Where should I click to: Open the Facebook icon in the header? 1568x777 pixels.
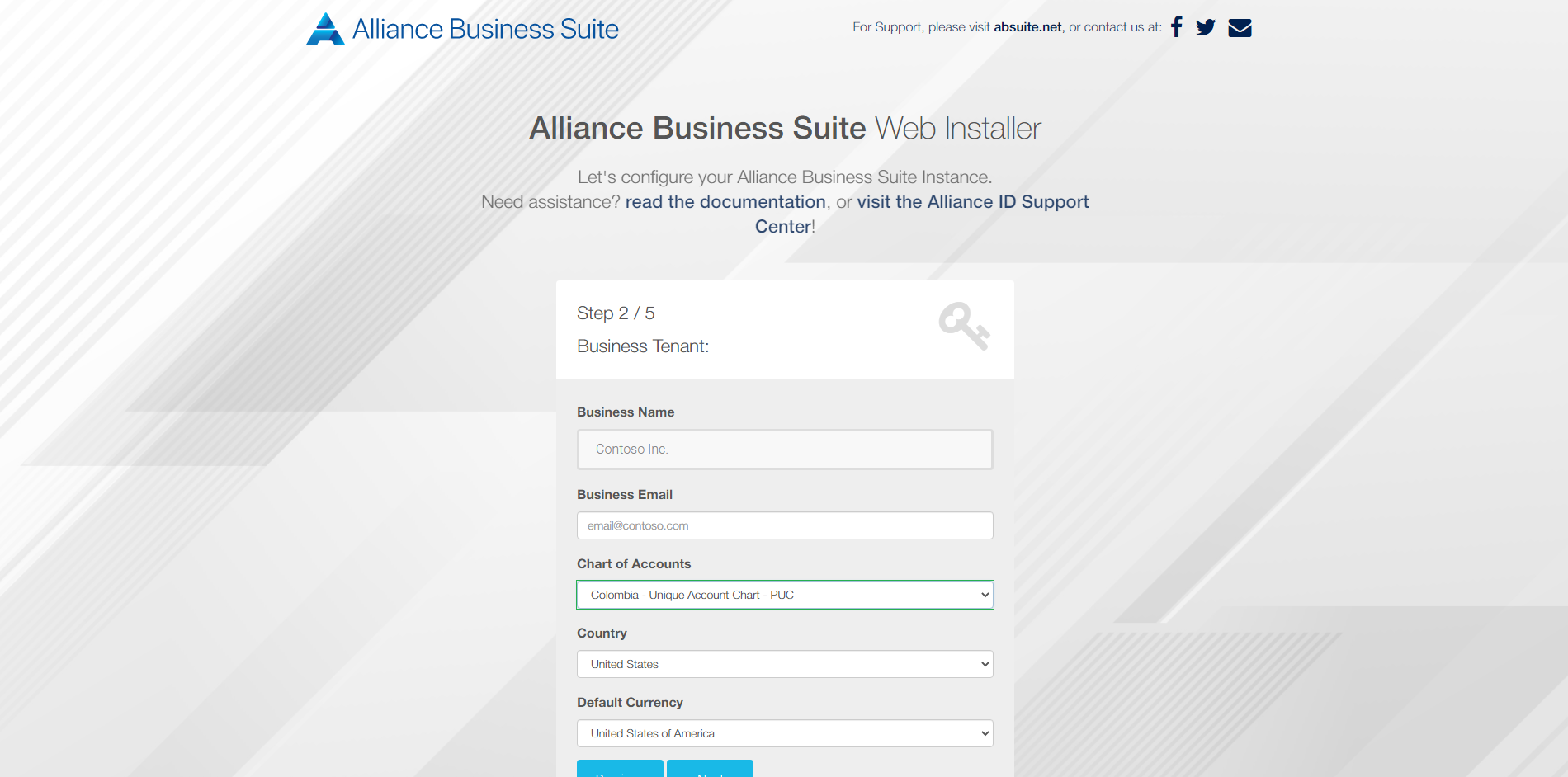tap(1176, 26)
